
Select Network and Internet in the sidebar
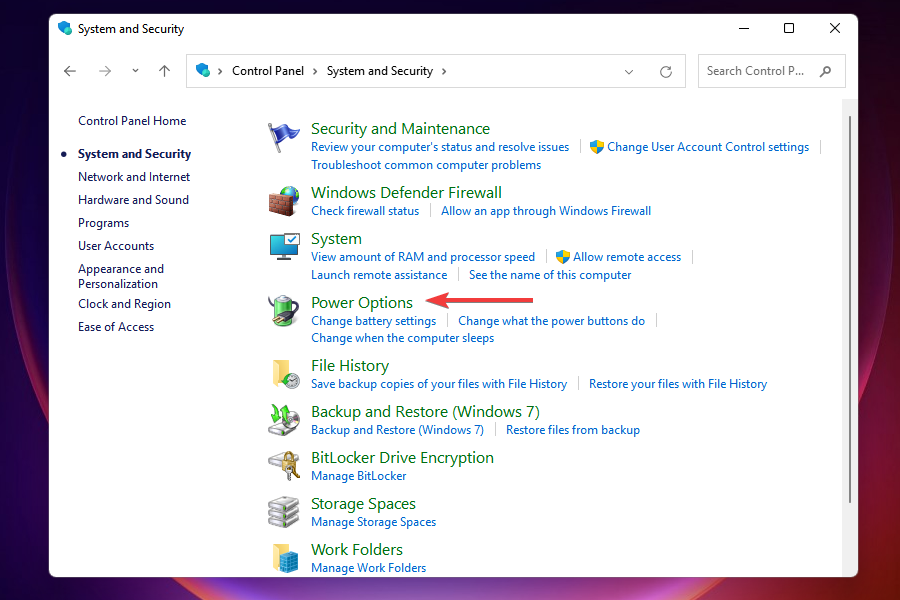click(x=134, y=177)
